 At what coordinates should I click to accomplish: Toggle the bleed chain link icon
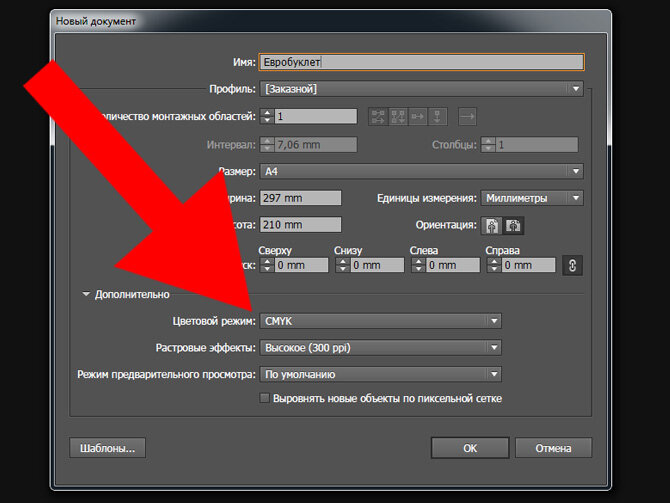click(573, 265)
